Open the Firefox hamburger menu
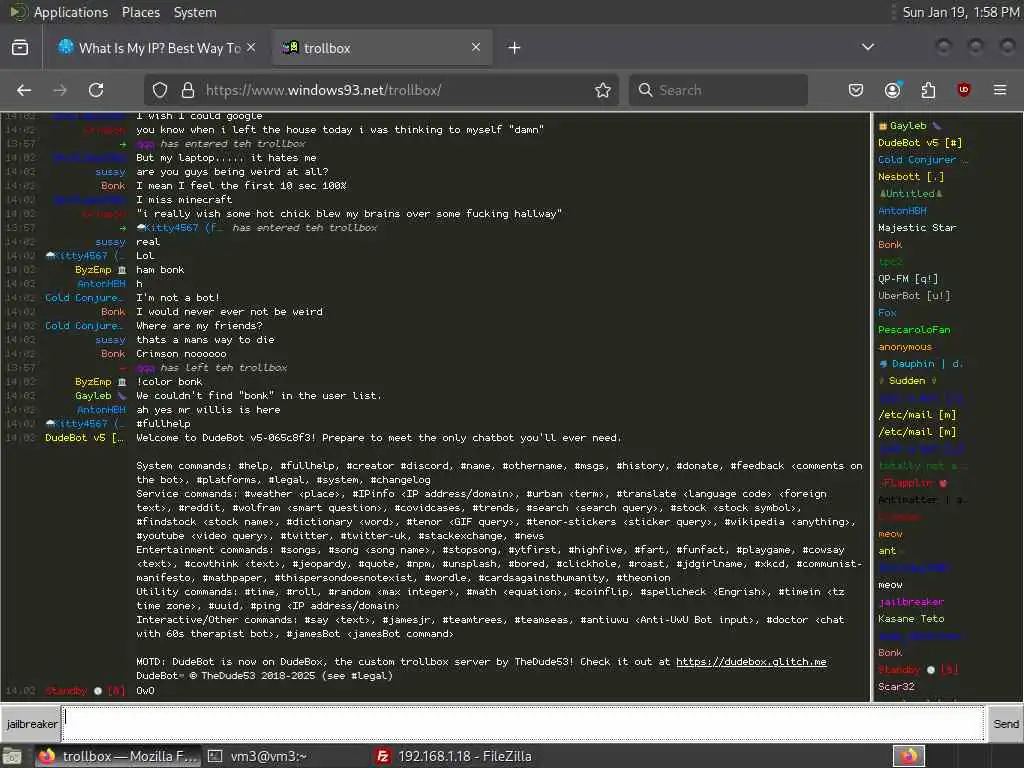 point(1000,90)
